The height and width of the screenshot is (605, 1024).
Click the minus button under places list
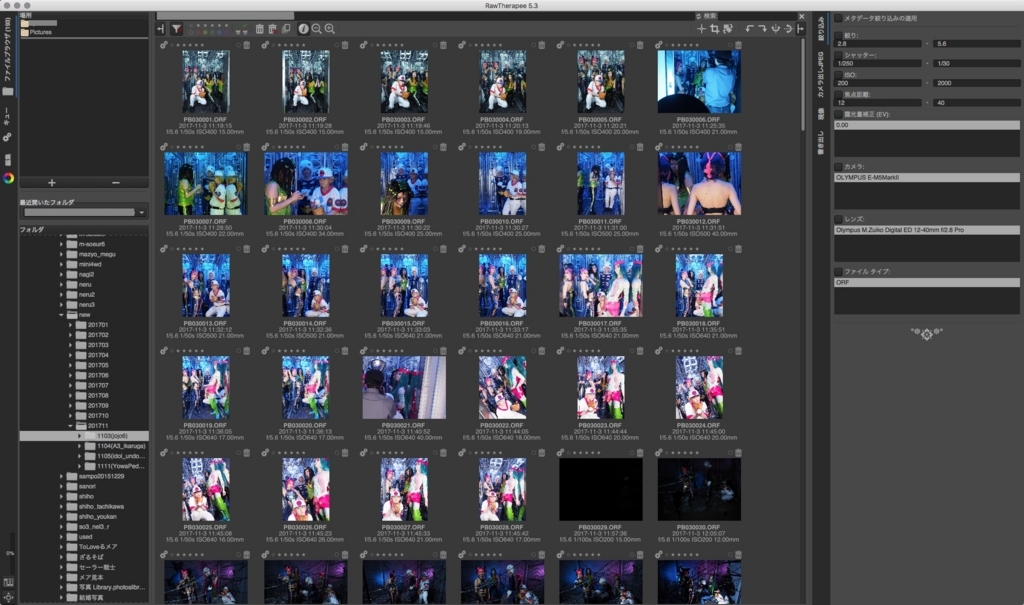(x=116, y=183)
